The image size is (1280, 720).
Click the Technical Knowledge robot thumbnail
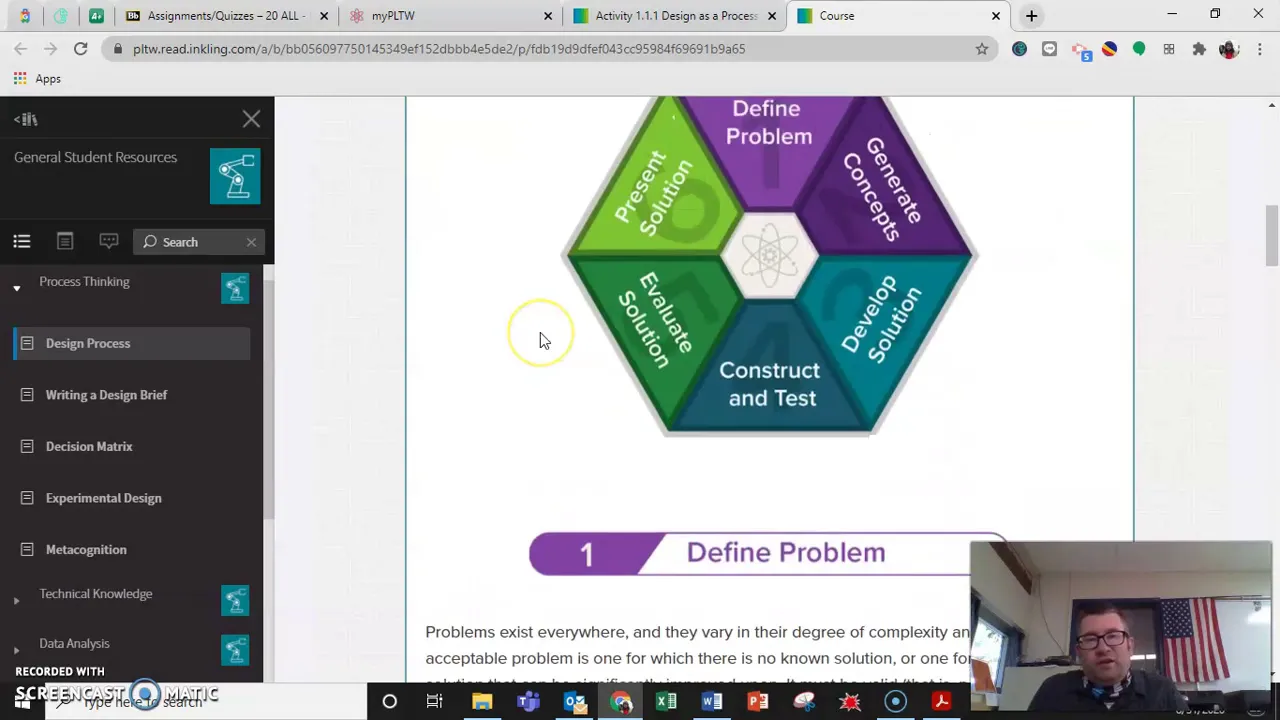click(x=235, y=600)
